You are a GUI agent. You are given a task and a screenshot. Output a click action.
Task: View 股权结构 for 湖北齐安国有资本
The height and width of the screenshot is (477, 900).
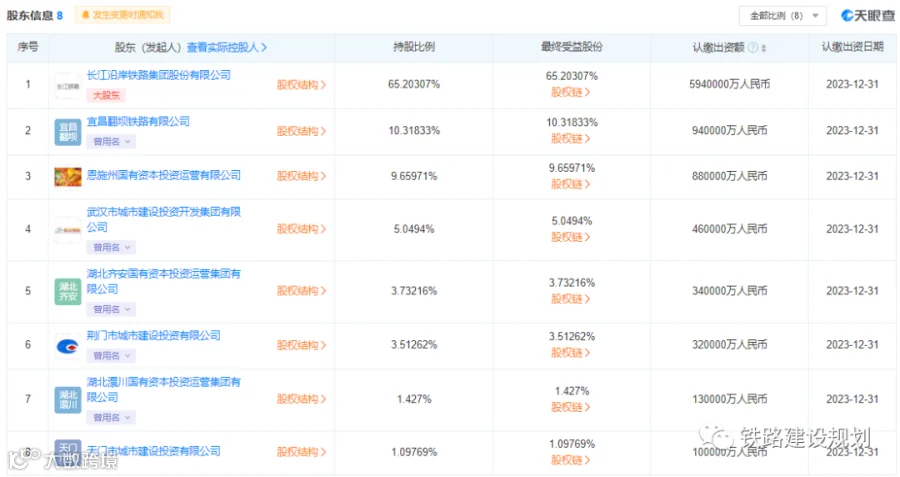pyautogui.click(x=301, y=291)
